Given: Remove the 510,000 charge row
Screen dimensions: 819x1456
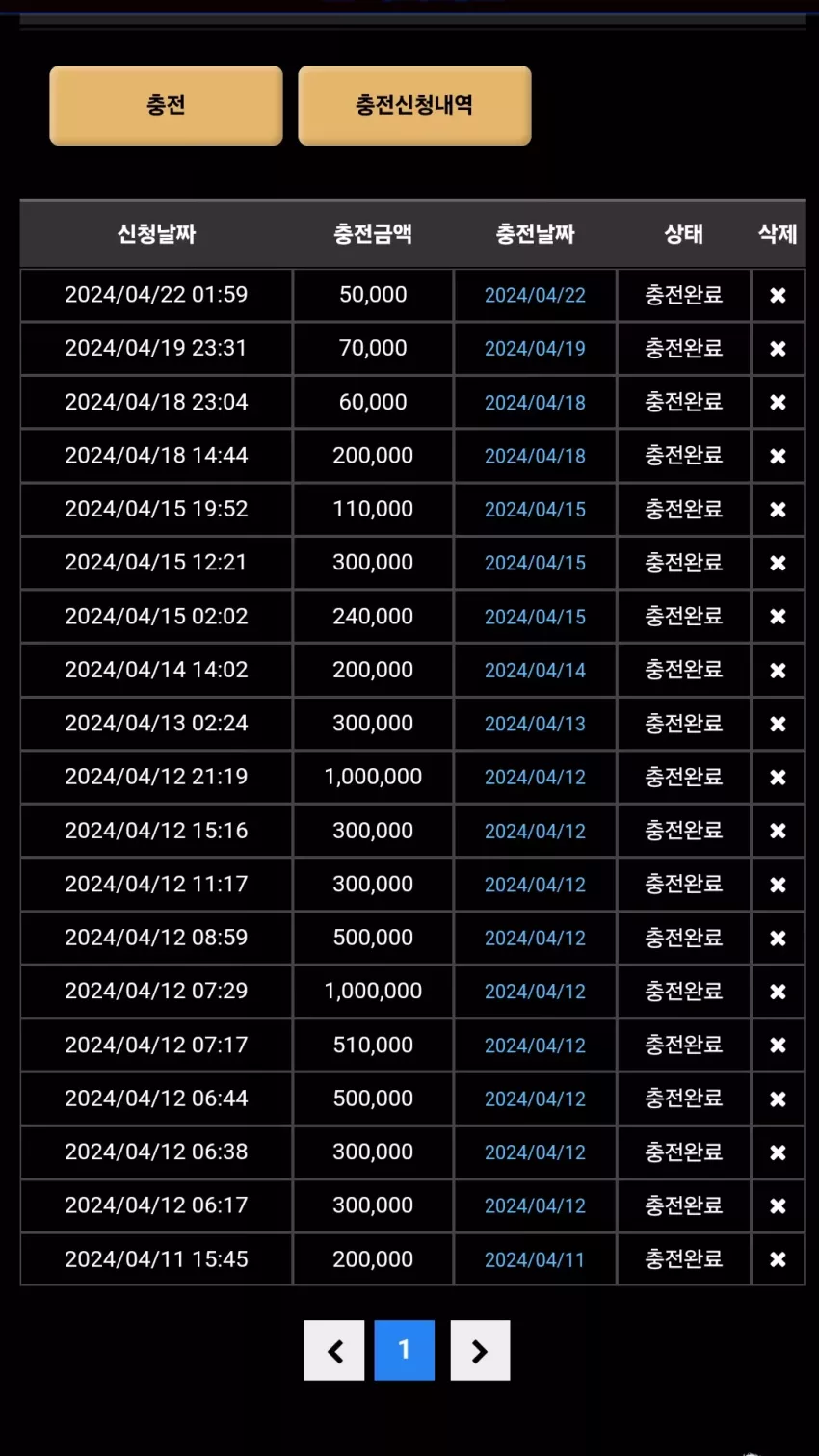Looking at the screenshot, I should (x=778, y=1046).
